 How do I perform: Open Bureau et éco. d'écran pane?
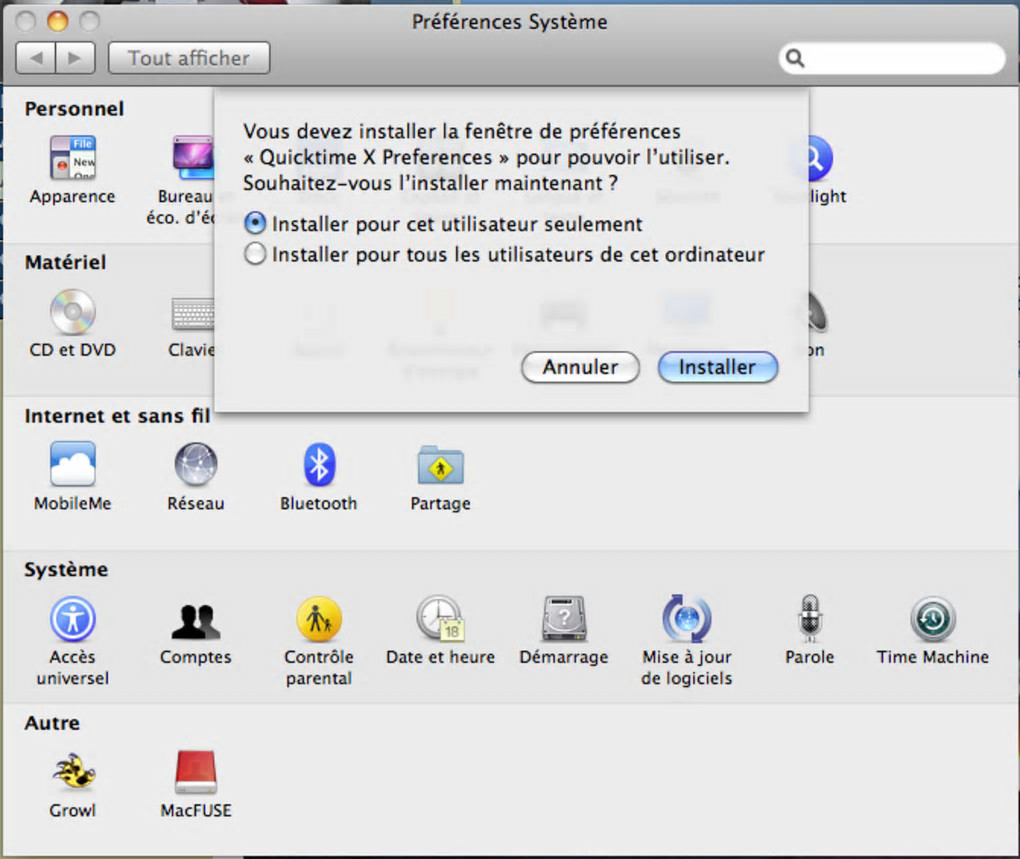[x=193, y=158]
